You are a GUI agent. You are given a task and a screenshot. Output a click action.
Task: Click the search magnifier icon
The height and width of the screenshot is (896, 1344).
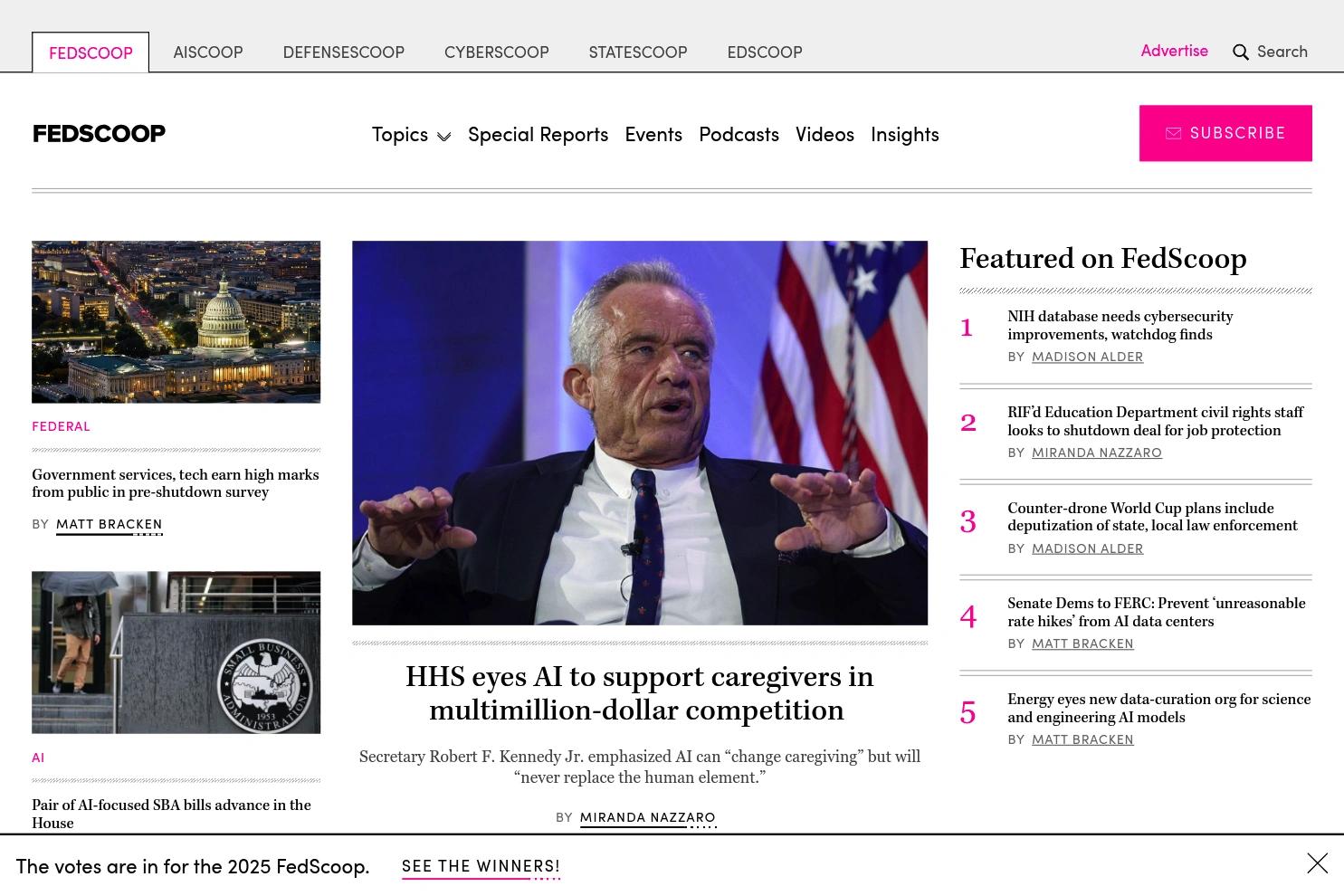1241,52
